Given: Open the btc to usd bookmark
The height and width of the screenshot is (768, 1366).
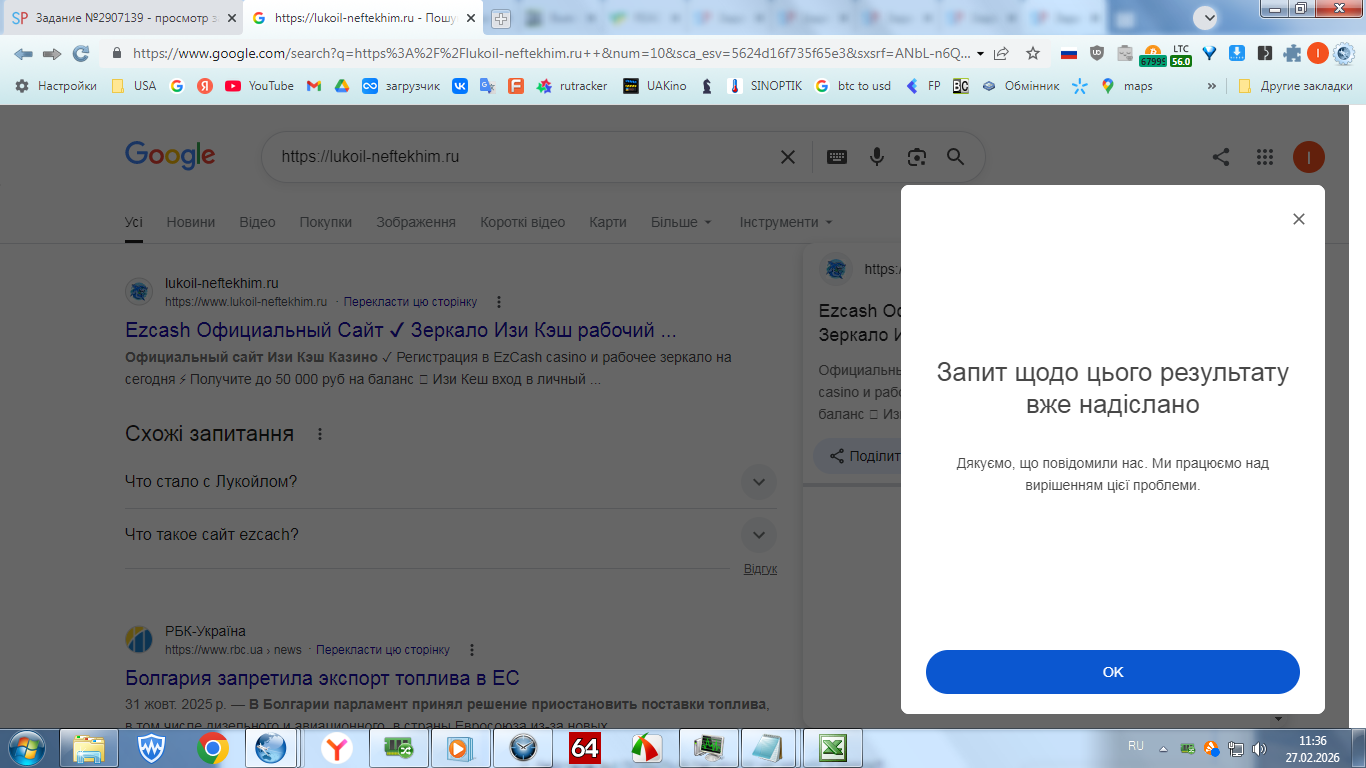Looking at the screenshot, I should 853,86.
